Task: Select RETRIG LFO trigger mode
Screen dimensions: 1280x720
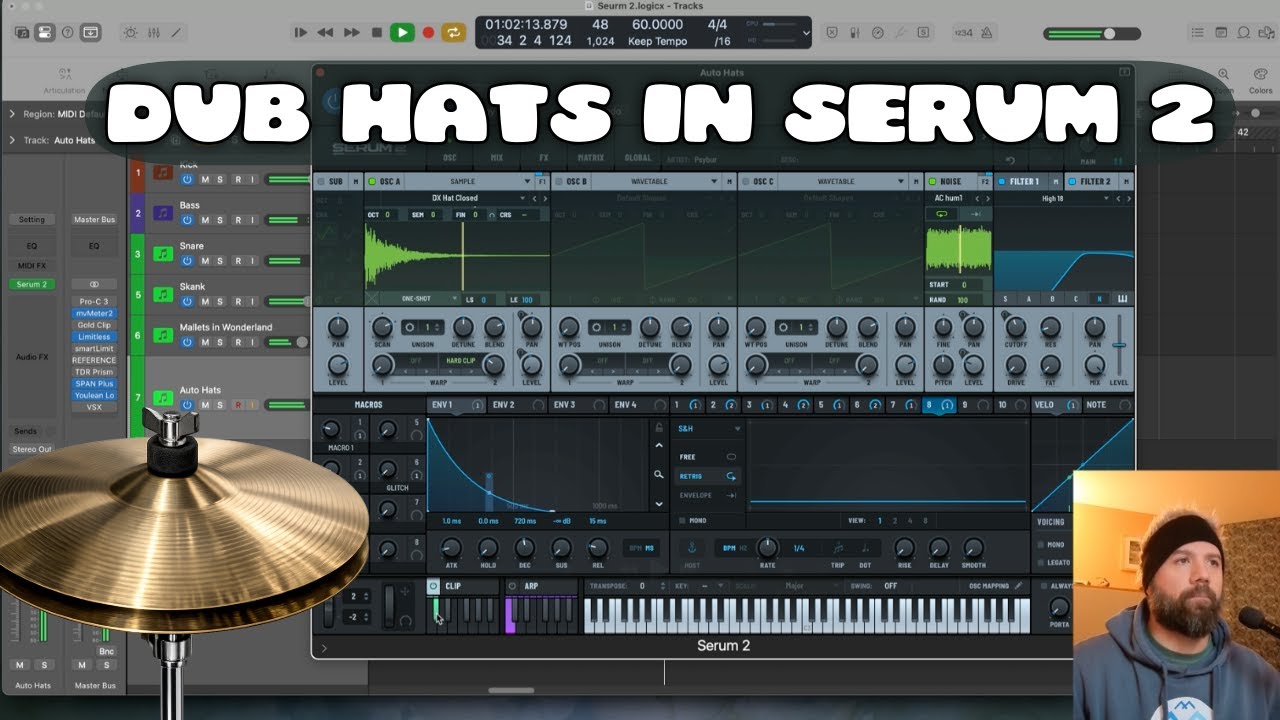Action: pyautogui.click(x=708, y=476)
